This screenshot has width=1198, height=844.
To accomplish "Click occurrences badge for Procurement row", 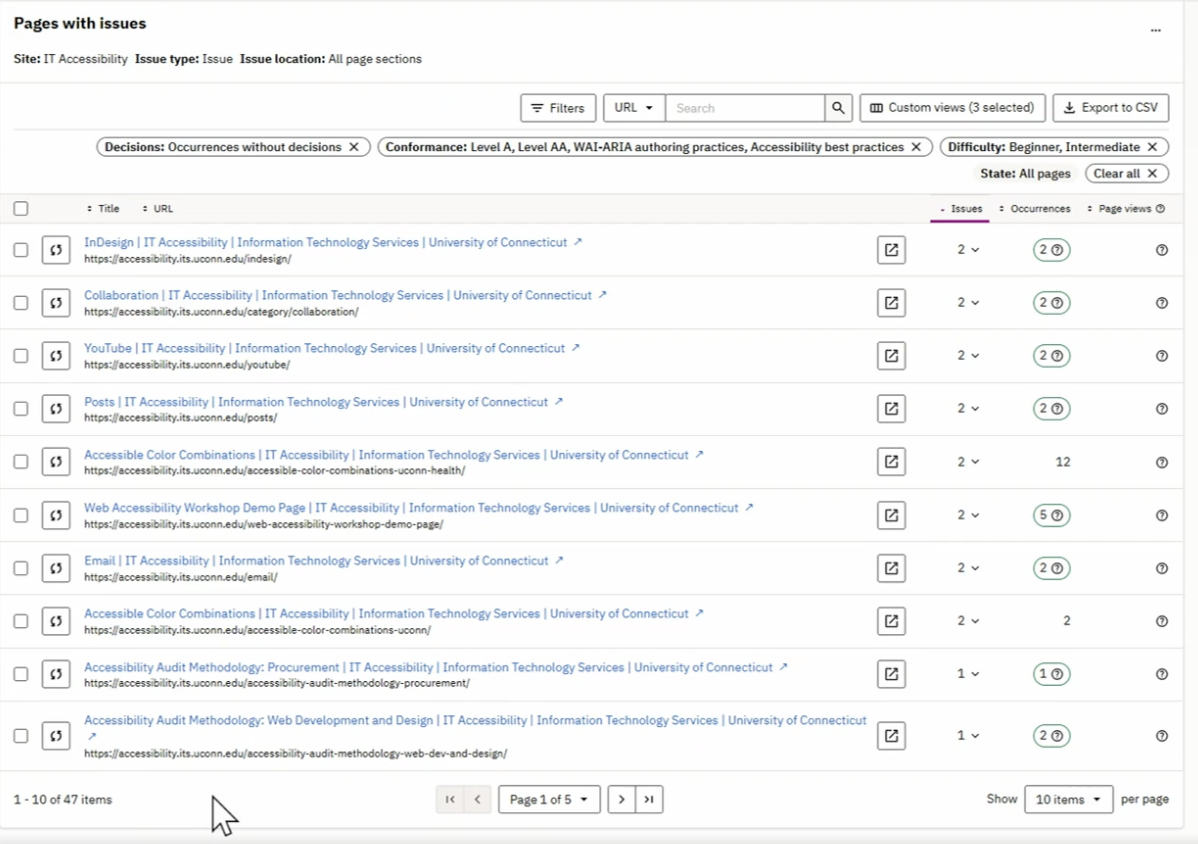I will [1051, 674].
